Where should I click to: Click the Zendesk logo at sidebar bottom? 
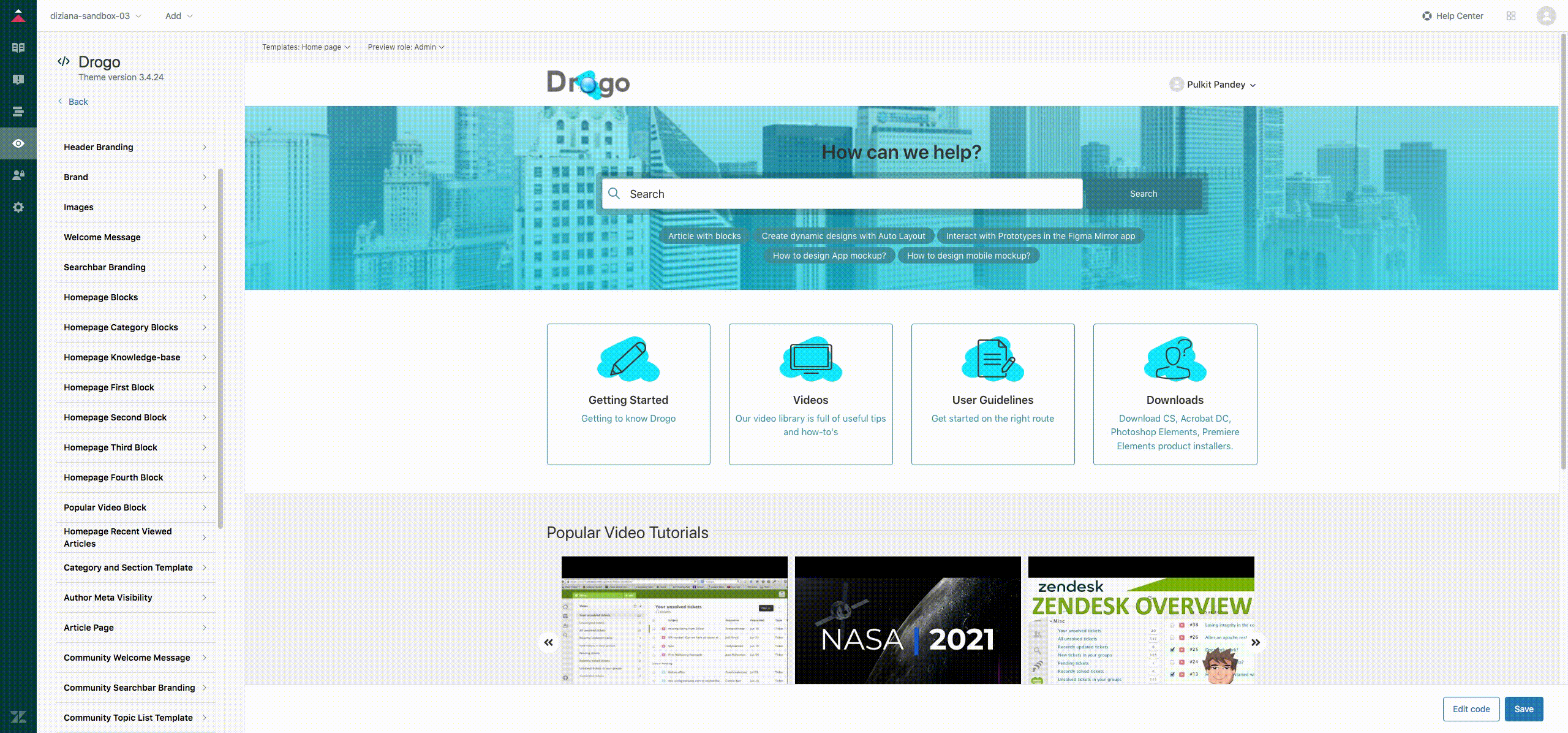click(18, 717)
